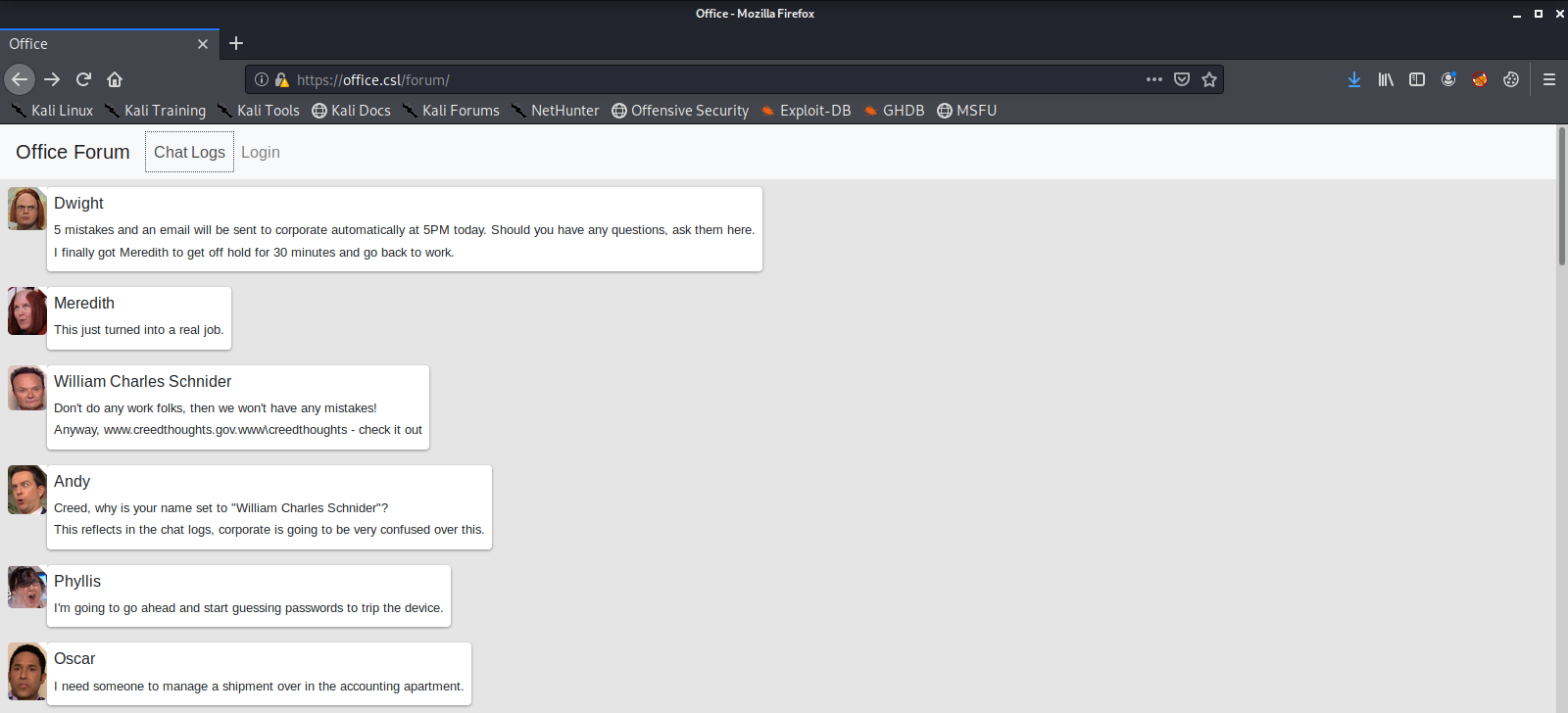Click the page vertical scrollbar thumb
Viewport: 1568px width, 713px height.
tap(1562, 196)
